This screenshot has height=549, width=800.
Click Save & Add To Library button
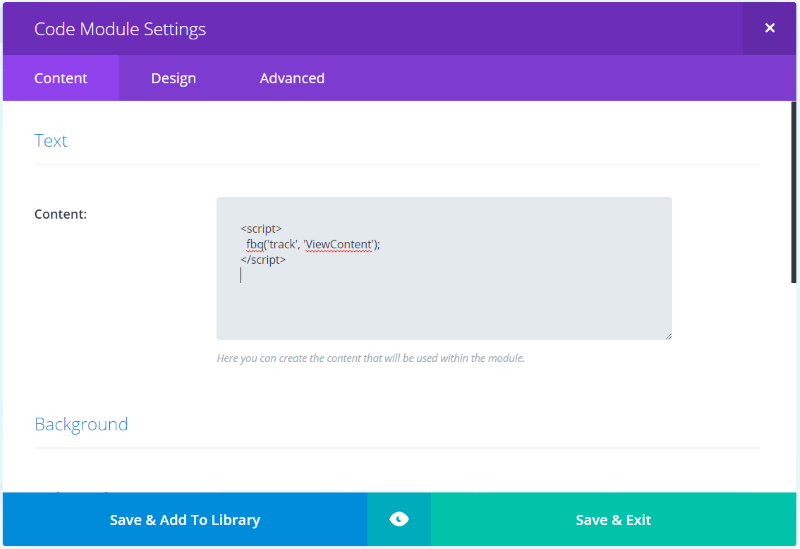[185, 519]
